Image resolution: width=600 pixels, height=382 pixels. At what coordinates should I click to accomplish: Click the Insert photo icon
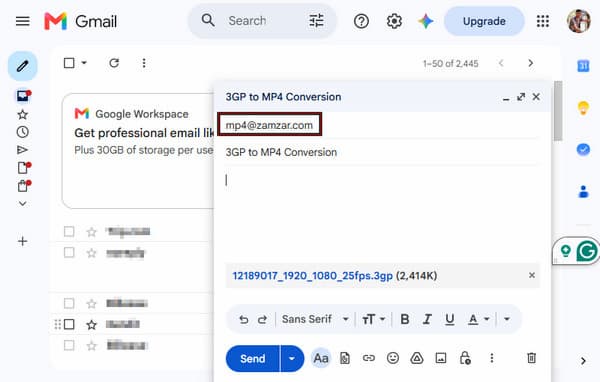441,358
